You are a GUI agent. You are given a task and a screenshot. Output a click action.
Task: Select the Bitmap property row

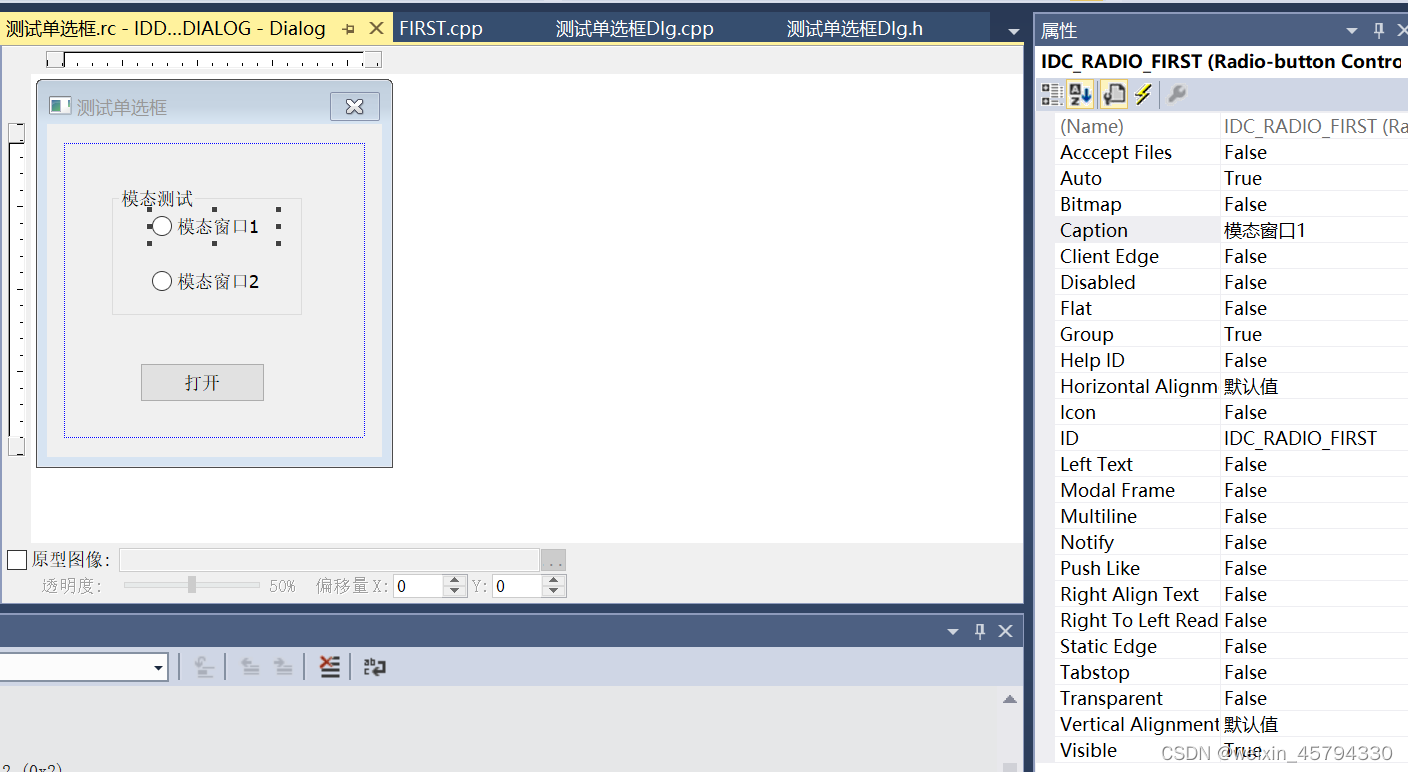[1231, 204]
